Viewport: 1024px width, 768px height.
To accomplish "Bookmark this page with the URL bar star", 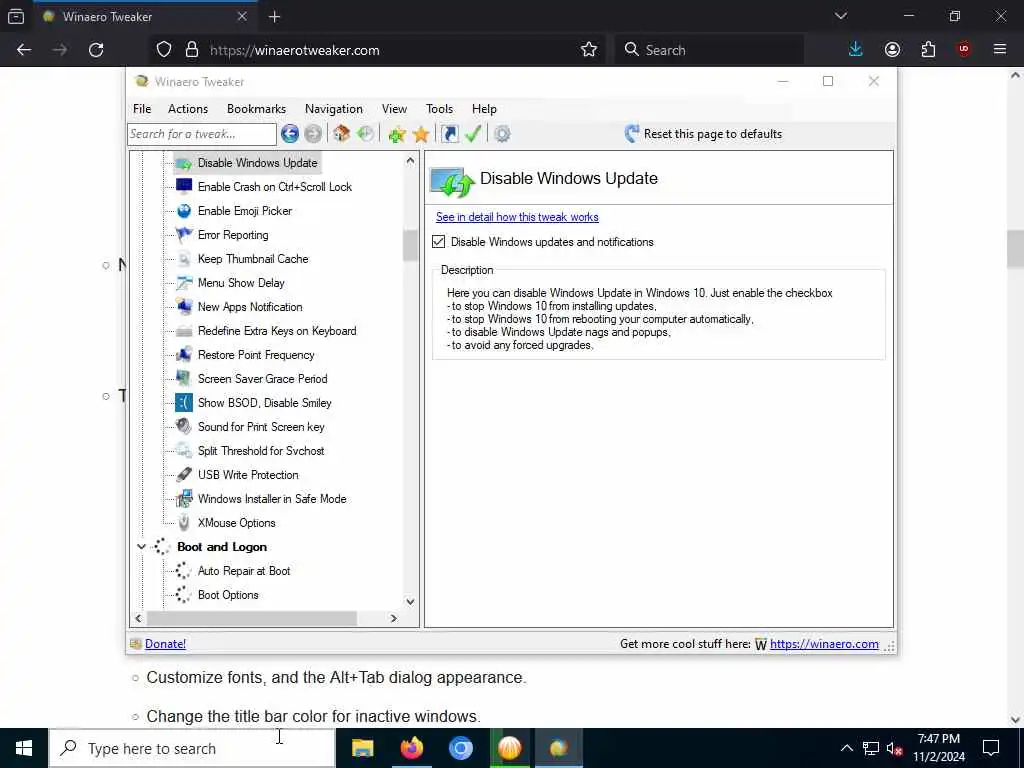I will coord(589,50).
